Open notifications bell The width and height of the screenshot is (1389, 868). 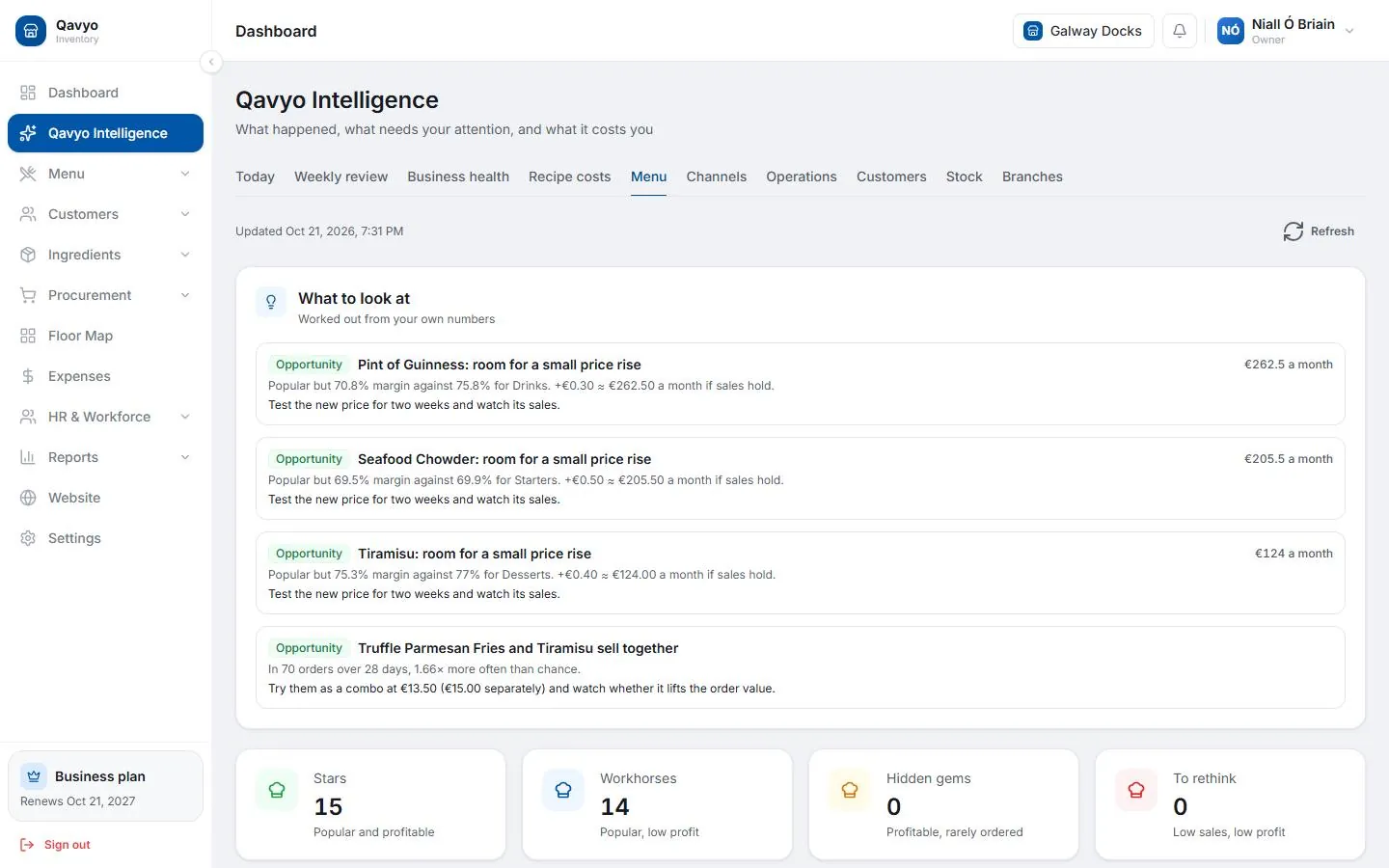tap(1180, 31)
